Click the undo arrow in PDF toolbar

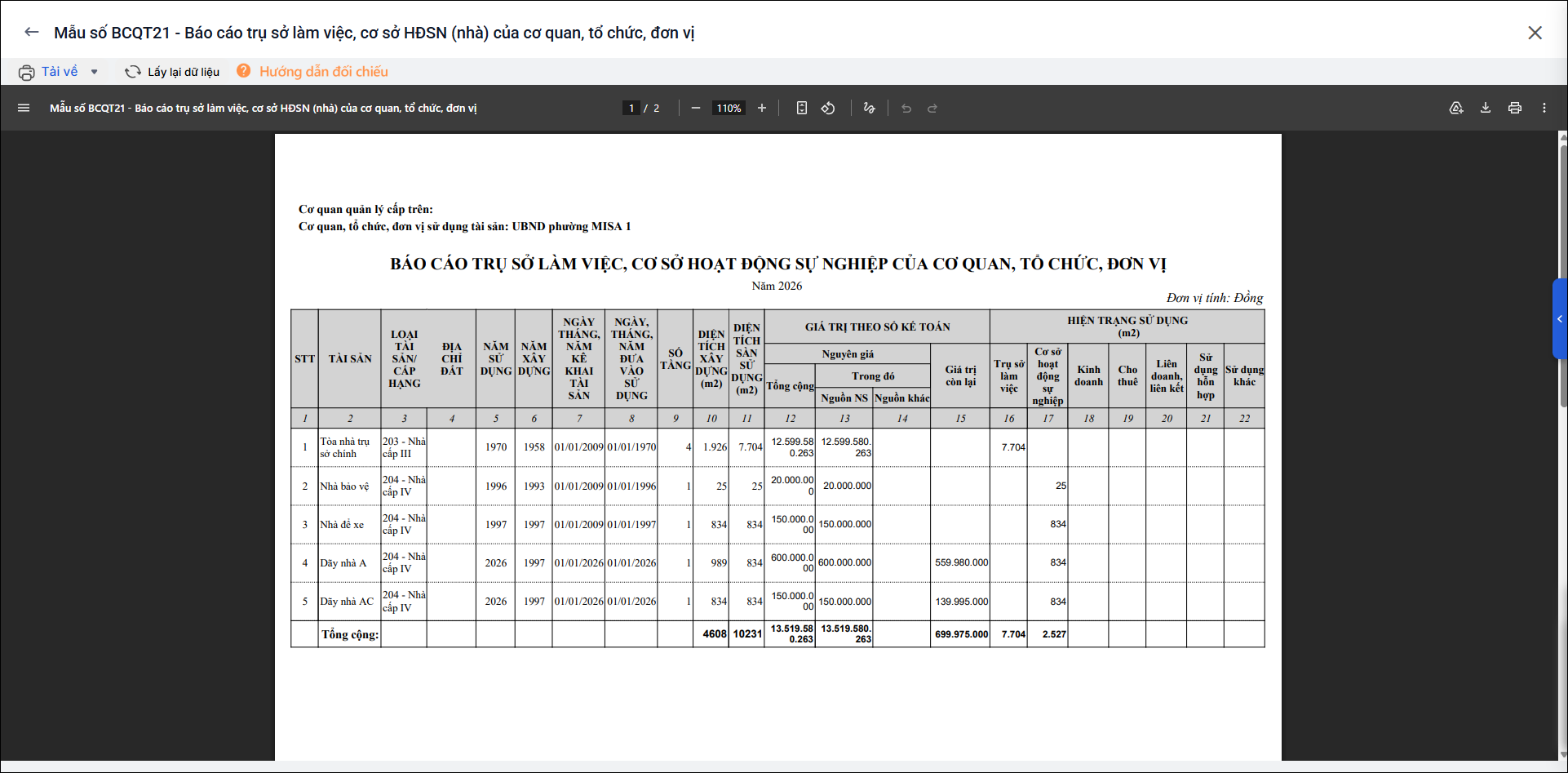[x=906, y=108]
